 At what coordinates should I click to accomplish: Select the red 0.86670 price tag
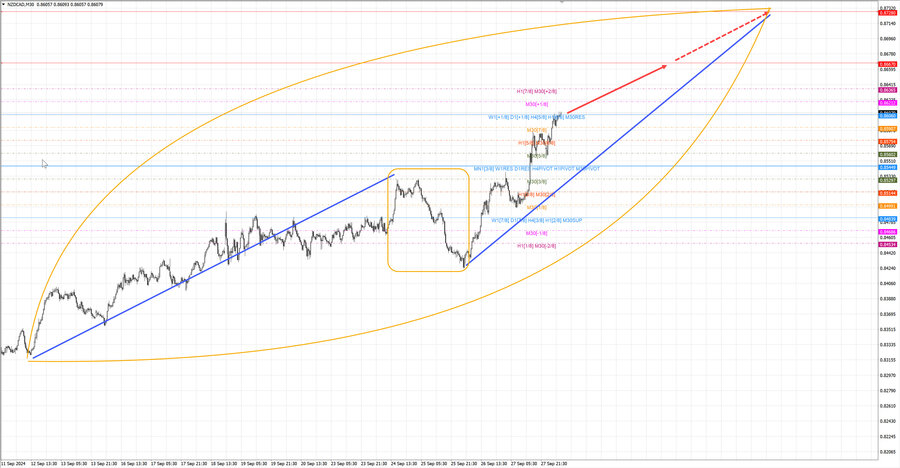click(889, 64)
